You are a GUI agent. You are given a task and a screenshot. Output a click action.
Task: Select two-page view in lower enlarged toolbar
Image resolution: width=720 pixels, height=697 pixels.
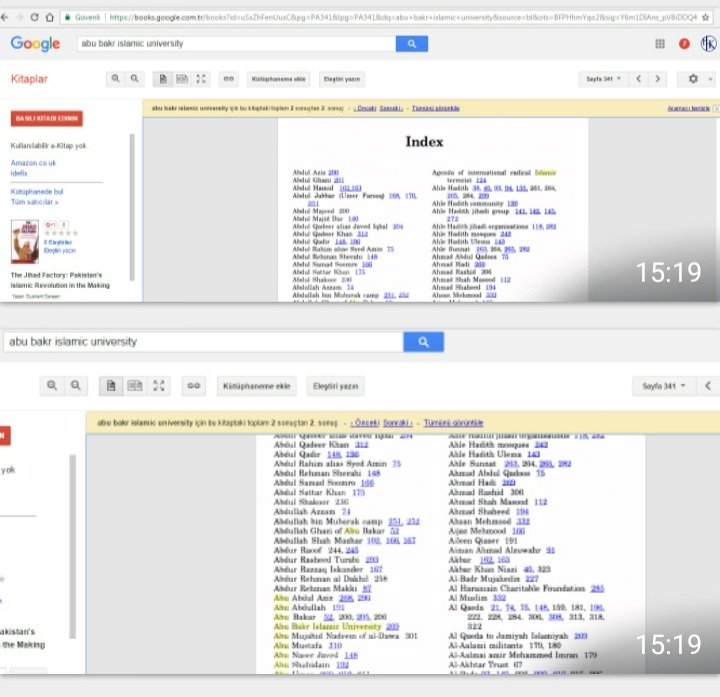coord(135,386)
